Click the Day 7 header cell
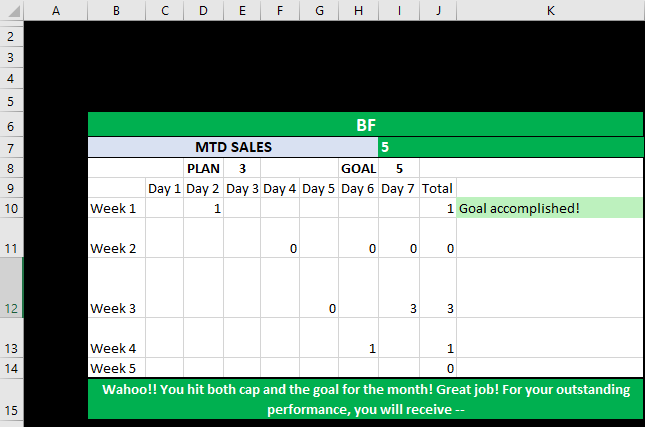This screenshot has height=427, width=645. pos(398,188)
